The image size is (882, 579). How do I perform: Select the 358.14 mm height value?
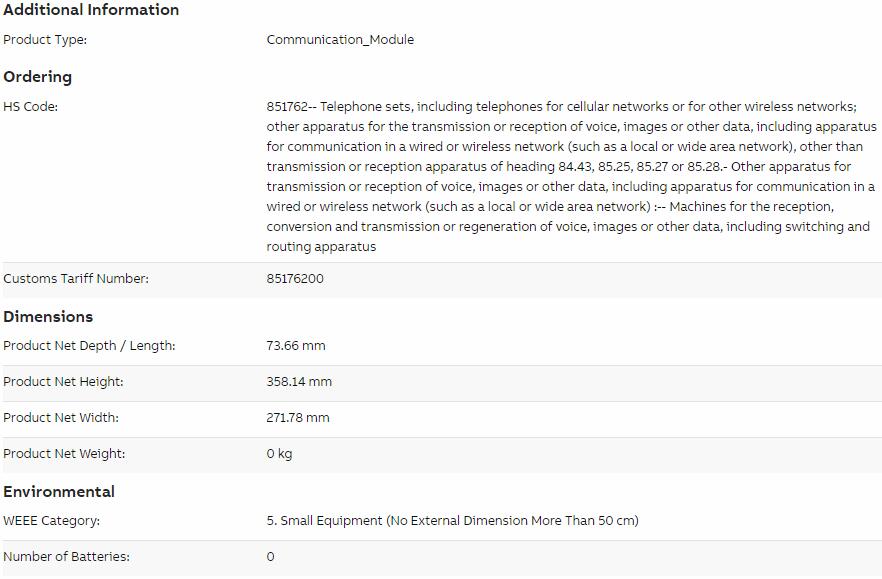299,381
